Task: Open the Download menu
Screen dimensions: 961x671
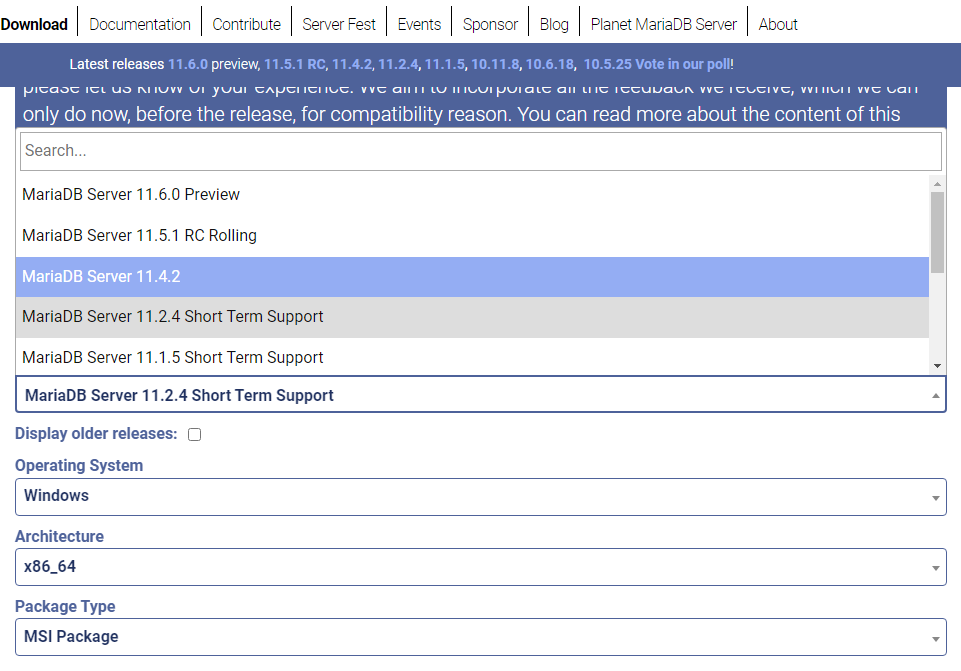Action: coord(35,24)
